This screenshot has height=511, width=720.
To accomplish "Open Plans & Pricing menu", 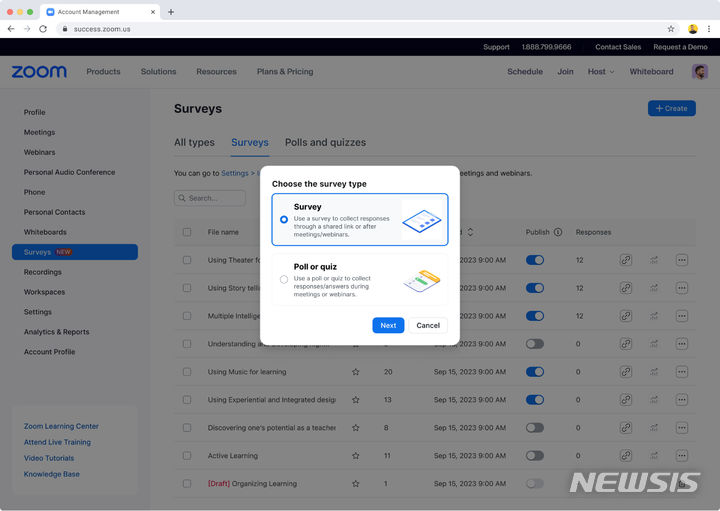I will click(284, 72).
